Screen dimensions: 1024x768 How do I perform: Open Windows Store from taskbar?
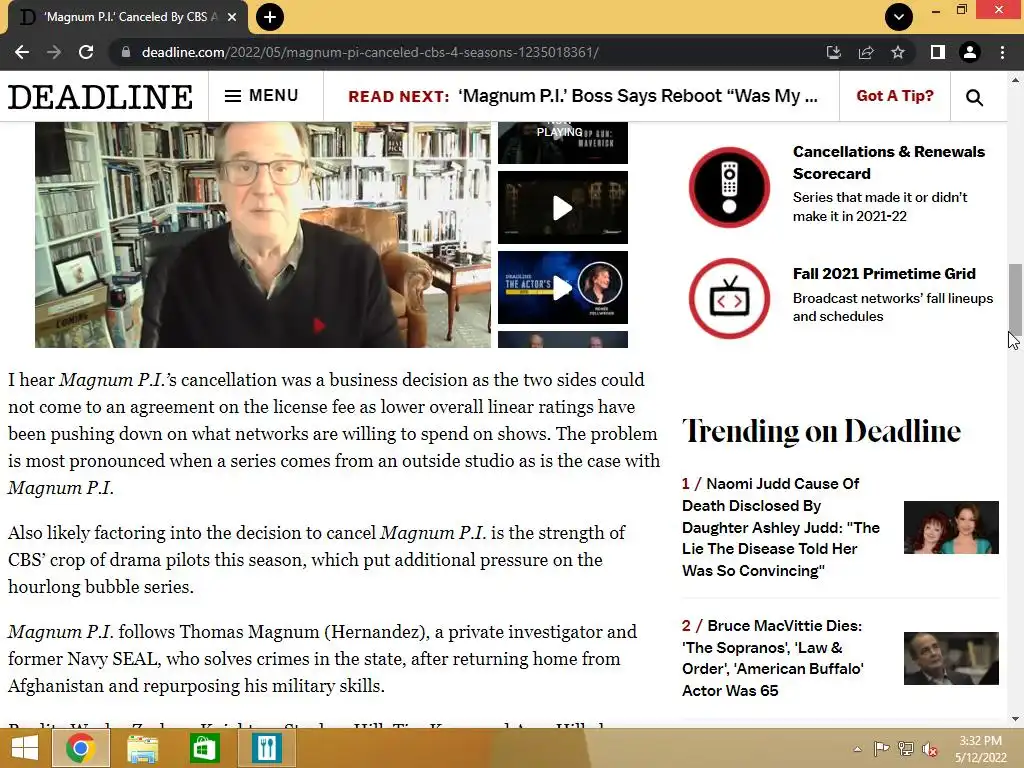coord(204,748)
